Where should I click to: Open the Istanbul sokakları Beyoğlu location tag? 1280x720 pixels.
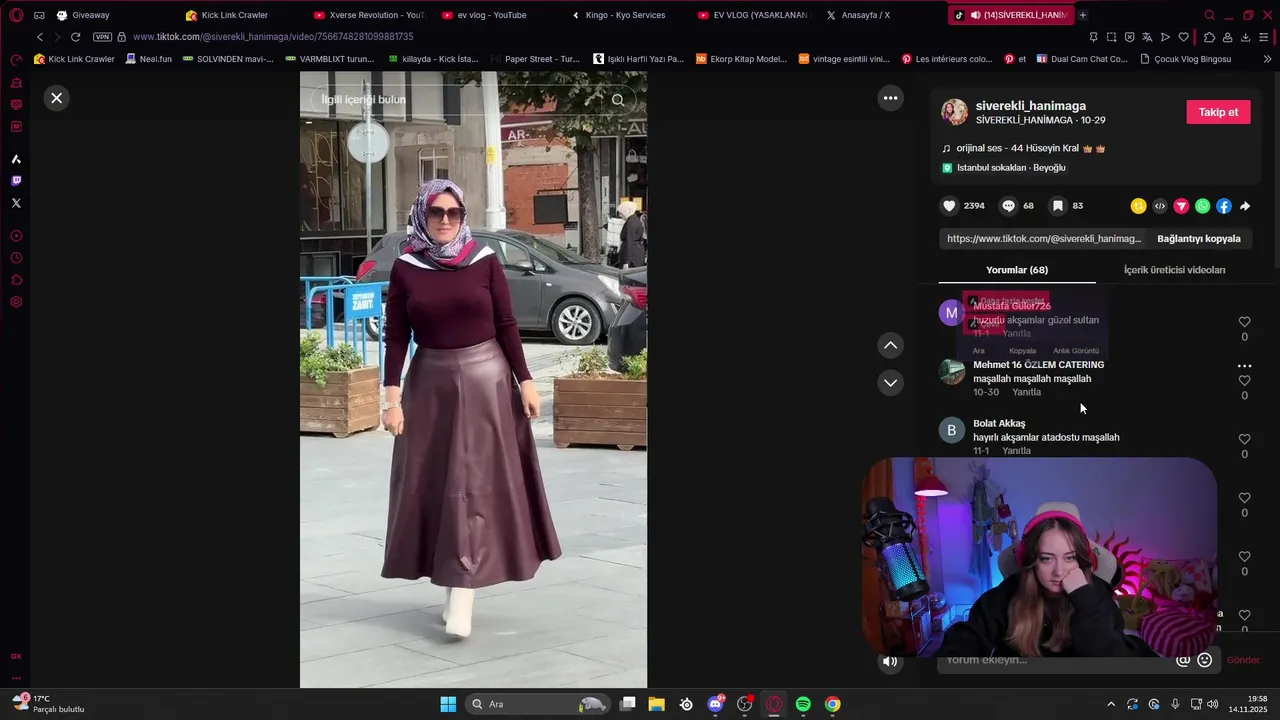click(x=1004, y=168)
